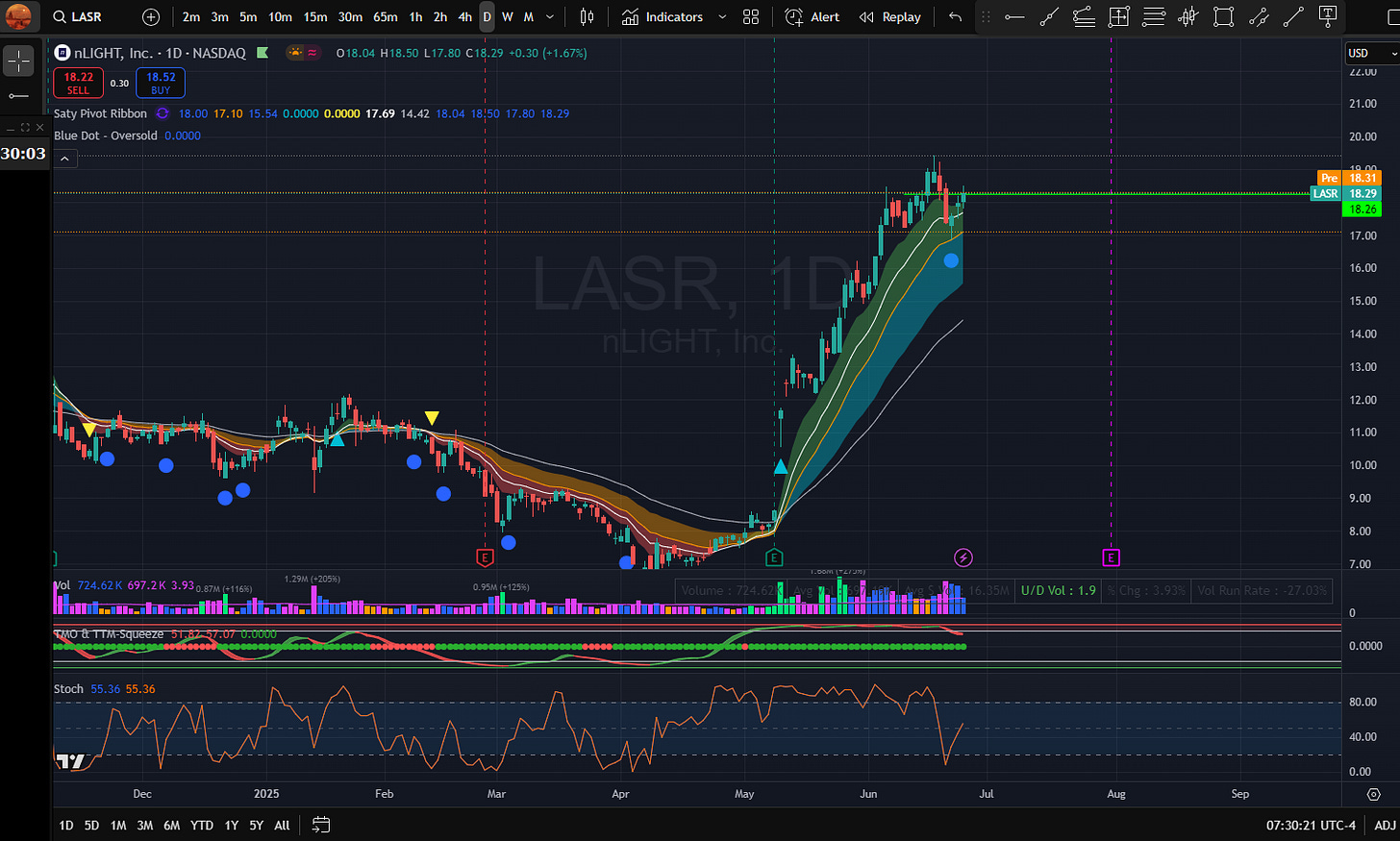Select the 15m timeframe

314,17
